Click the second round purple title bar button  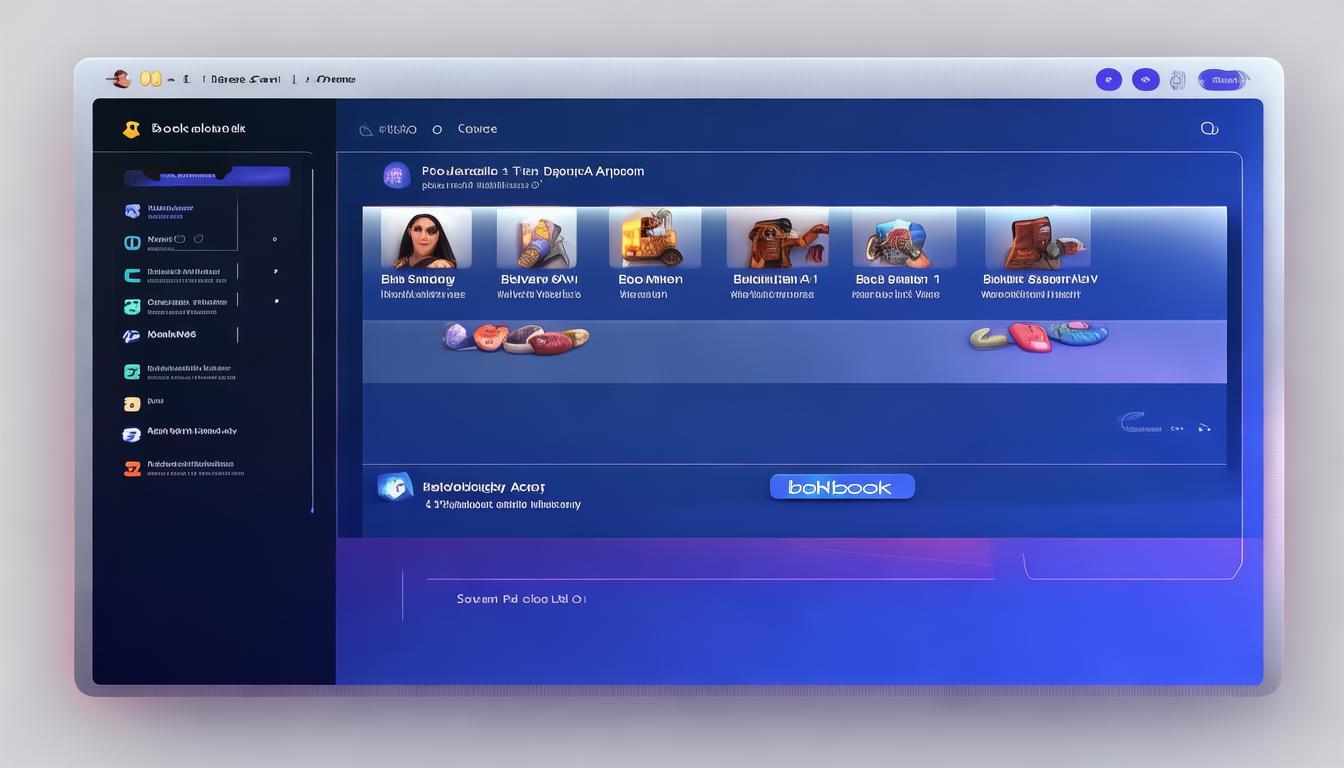1145,80
